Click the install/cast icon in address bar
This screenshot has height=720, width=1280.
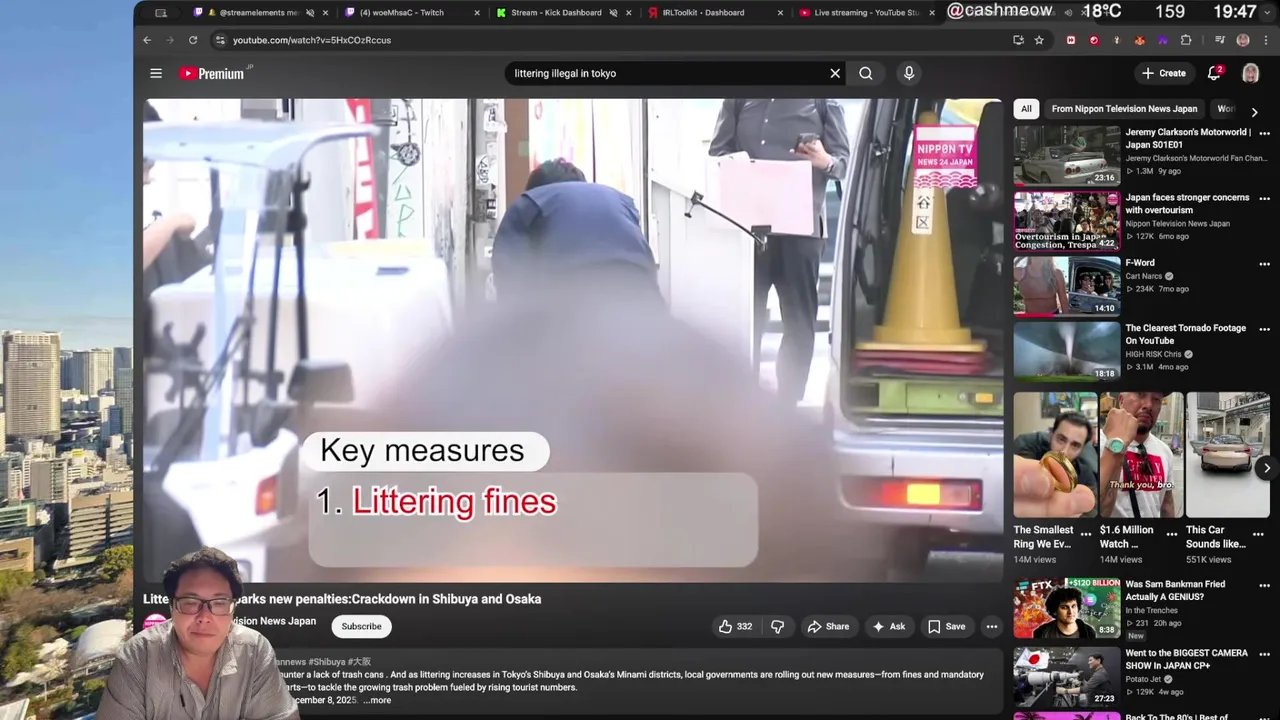coord(1018,40)
